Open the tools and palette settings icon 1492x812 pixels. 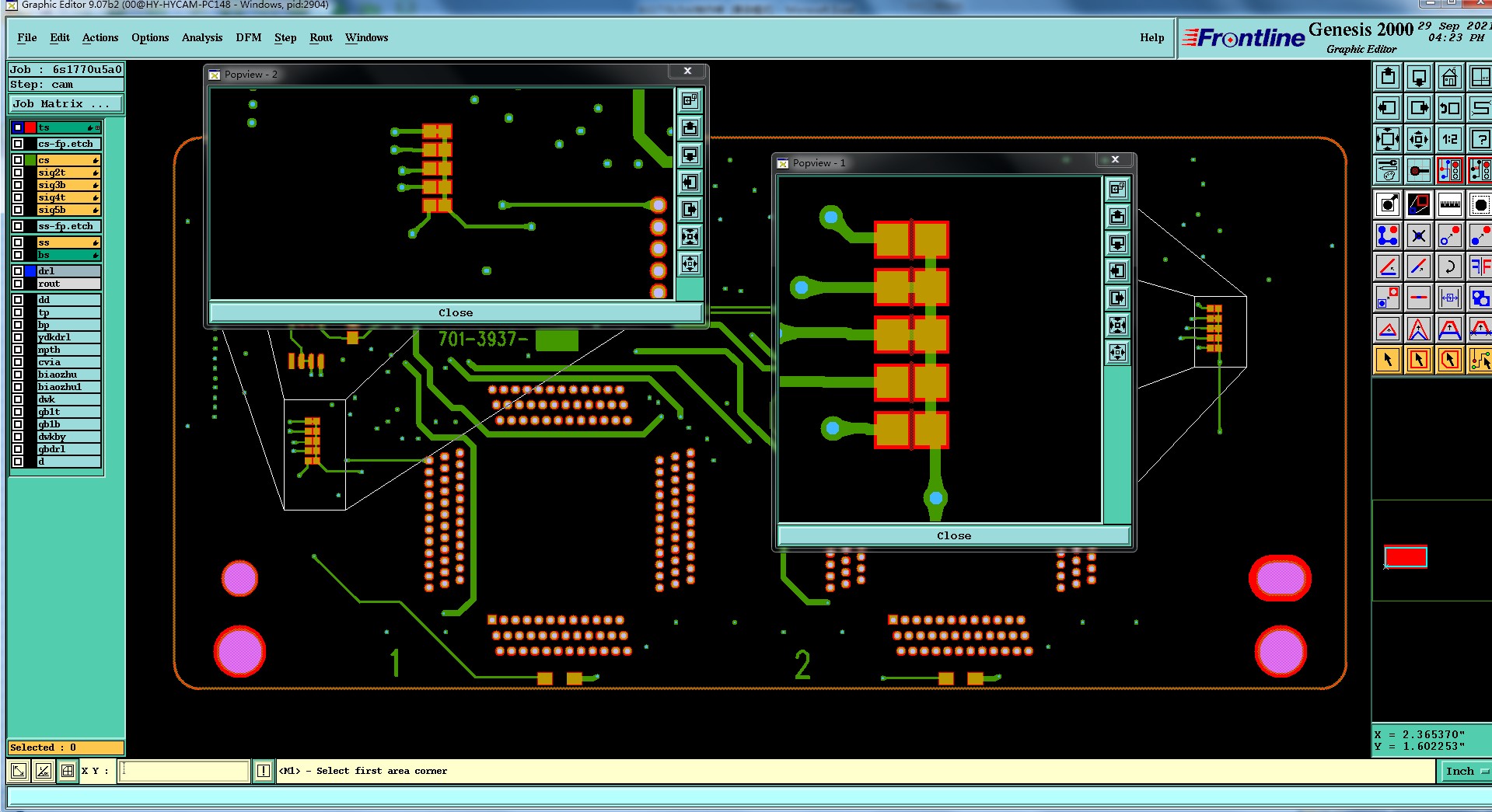click(1388, 169)
